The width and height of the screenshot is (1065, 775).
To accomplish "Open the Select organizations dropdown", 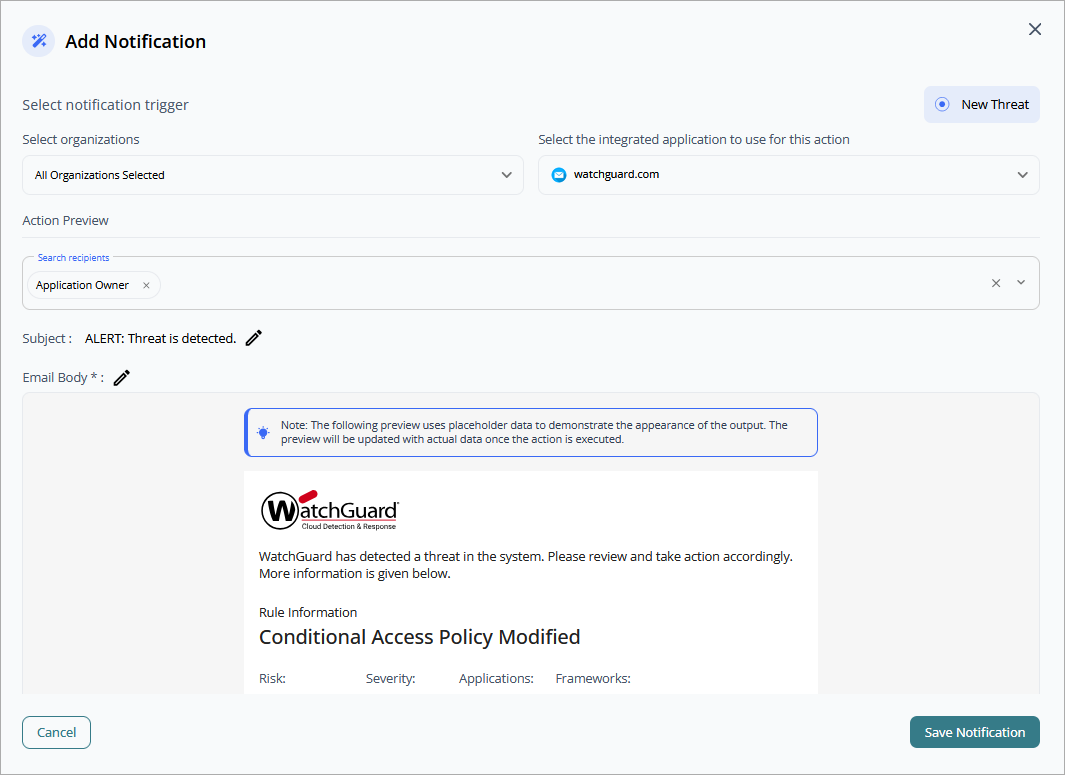I will (273, 175).
